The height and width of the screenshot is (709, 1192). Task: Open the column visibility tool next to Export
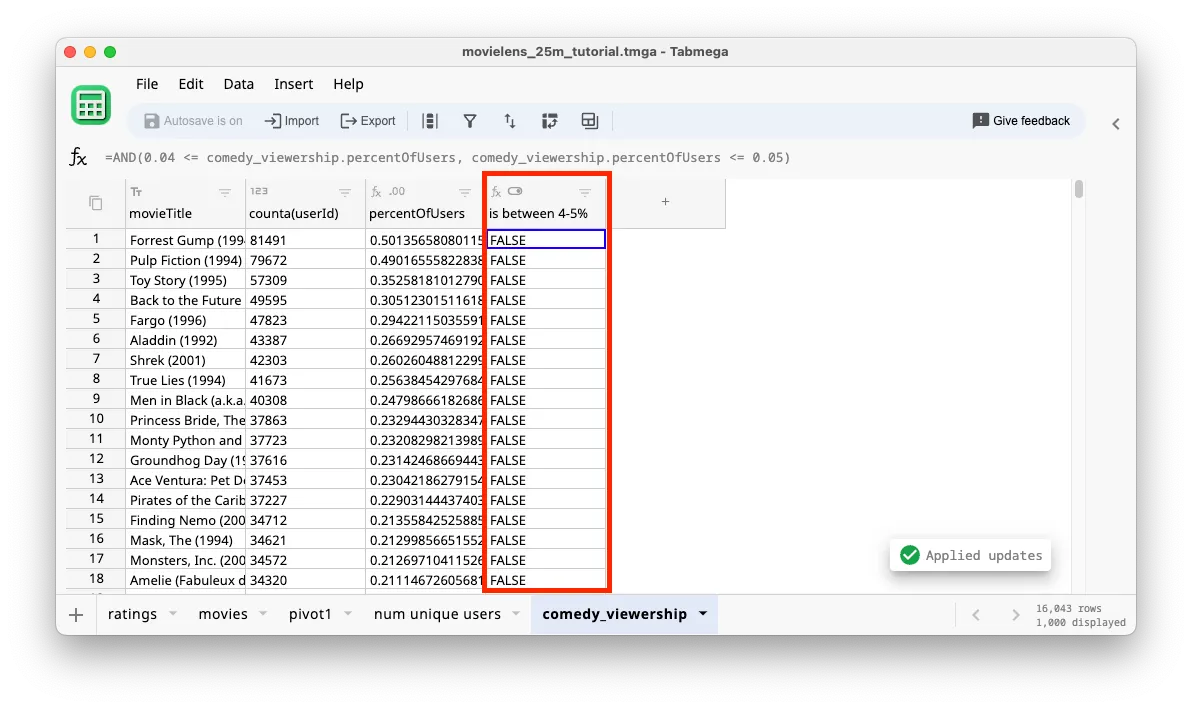[430, 120]
